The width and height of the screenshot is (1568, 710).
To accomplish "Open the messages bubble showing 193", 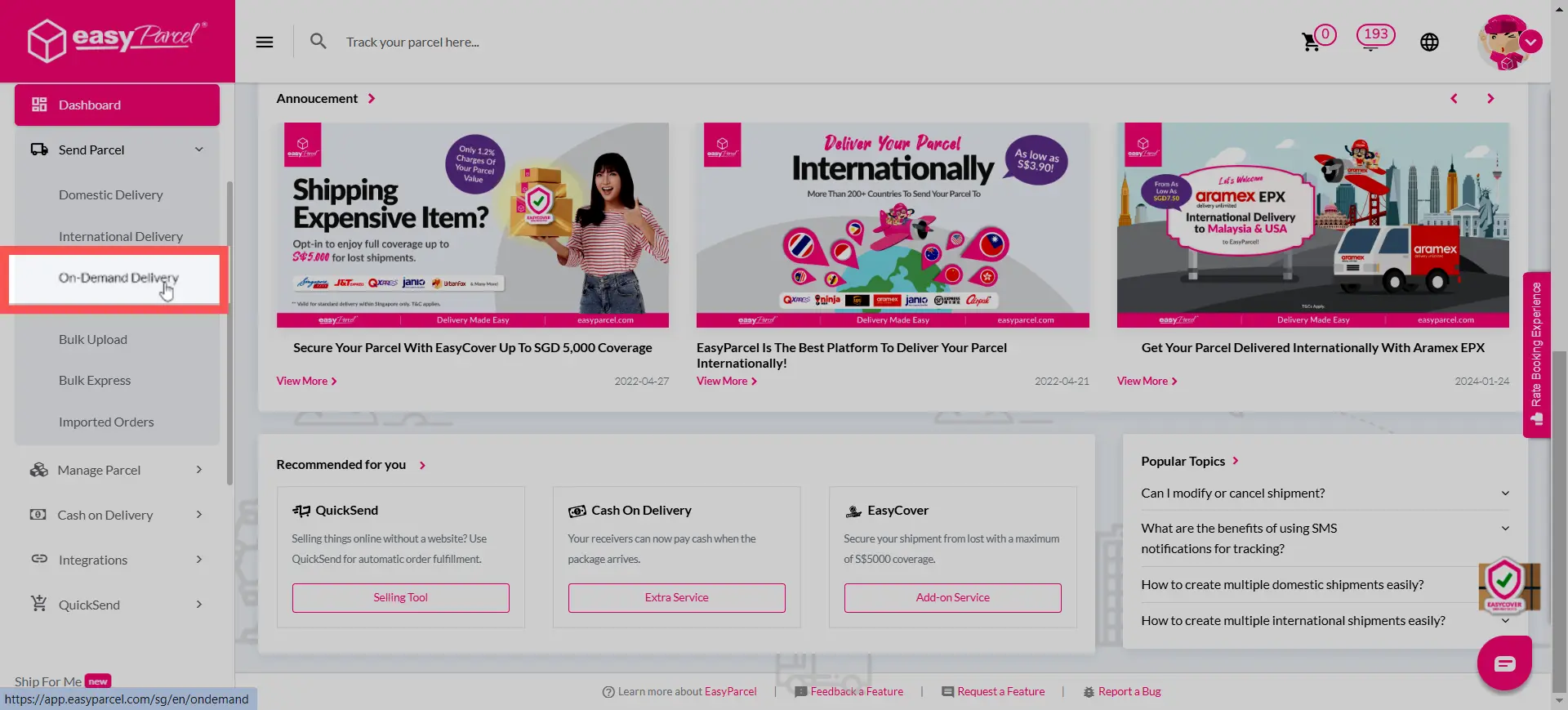I will click(1375, 37).
